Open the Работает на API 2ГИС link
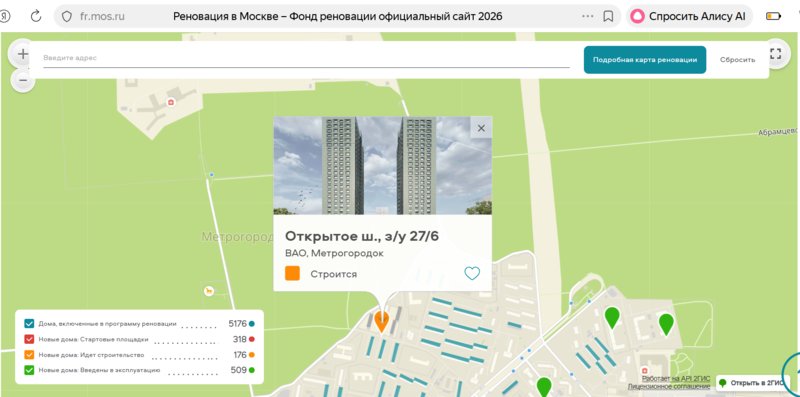 (x=676, y=379)
